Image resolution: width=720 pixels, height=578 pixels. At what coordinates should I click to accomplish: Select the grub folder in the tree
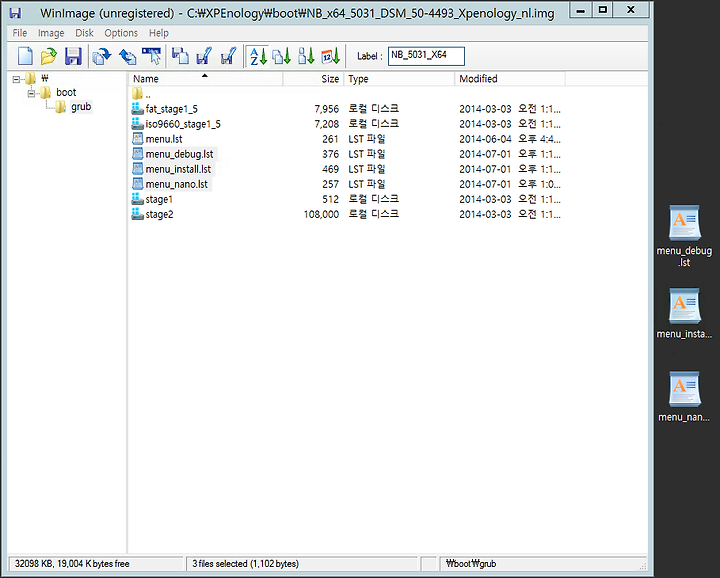click(81, 107)
